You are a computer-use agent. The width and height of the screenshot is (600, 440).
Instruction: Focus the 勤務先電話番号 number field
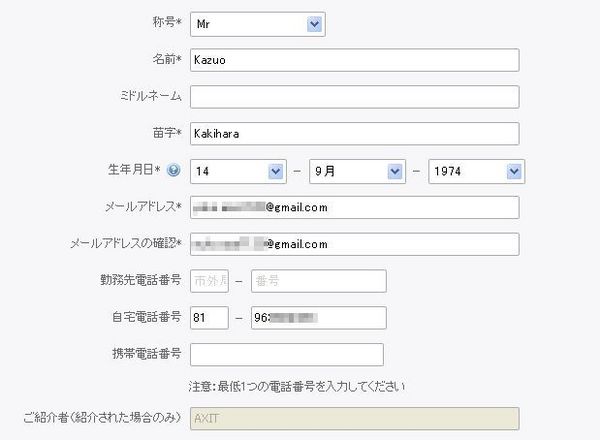tap(319, 281)
